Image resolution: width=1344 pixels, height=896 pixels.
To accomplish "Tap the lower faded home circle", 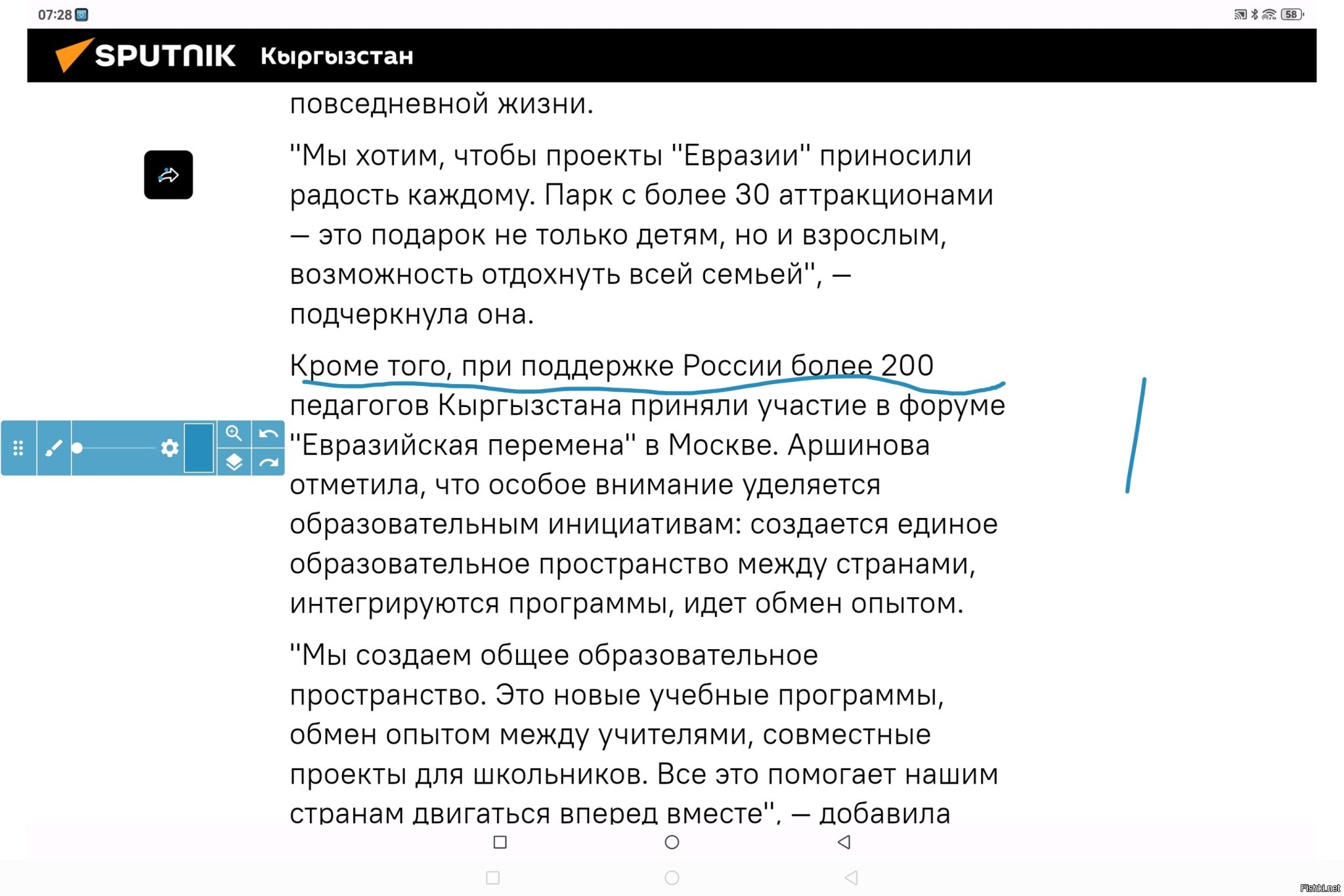I will (x=672, y=878).
